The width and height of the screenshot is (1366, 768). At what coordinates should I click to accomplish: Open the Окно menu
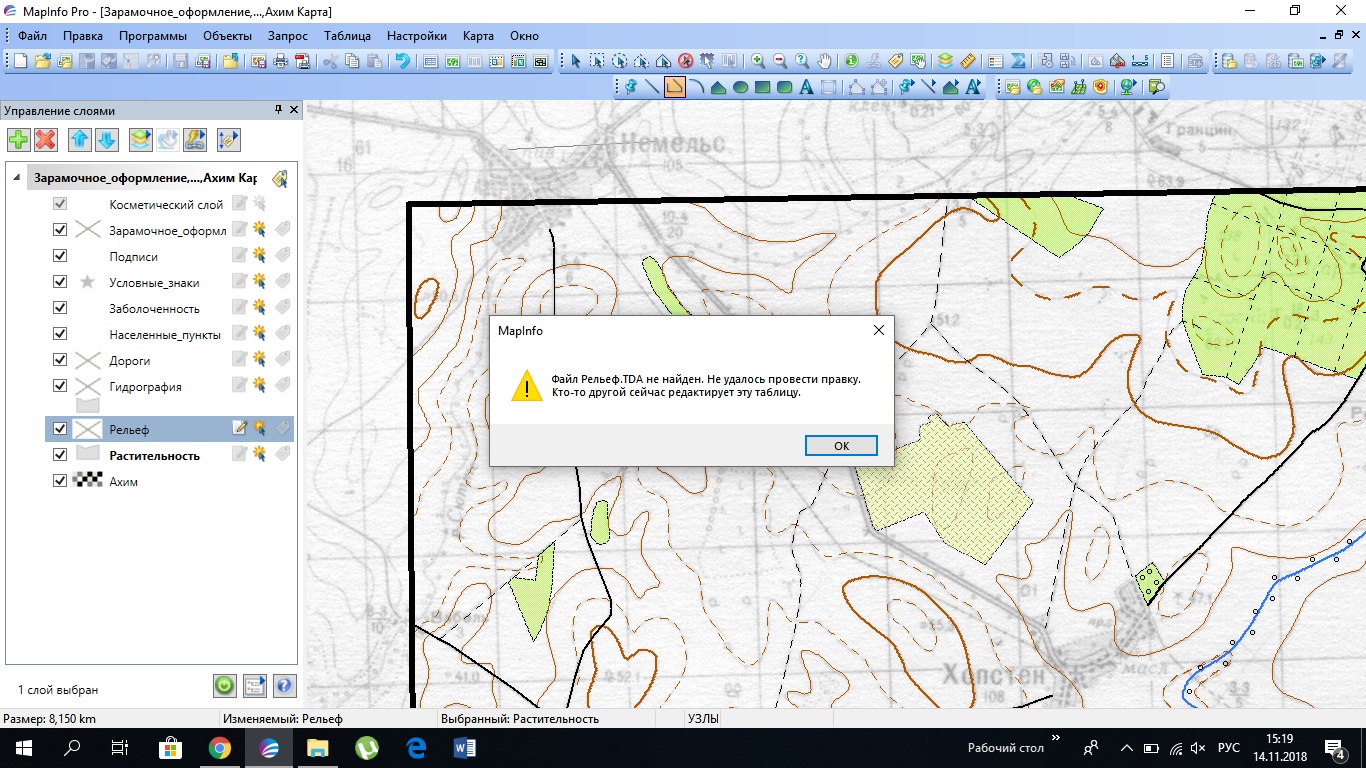click(524, 36)
